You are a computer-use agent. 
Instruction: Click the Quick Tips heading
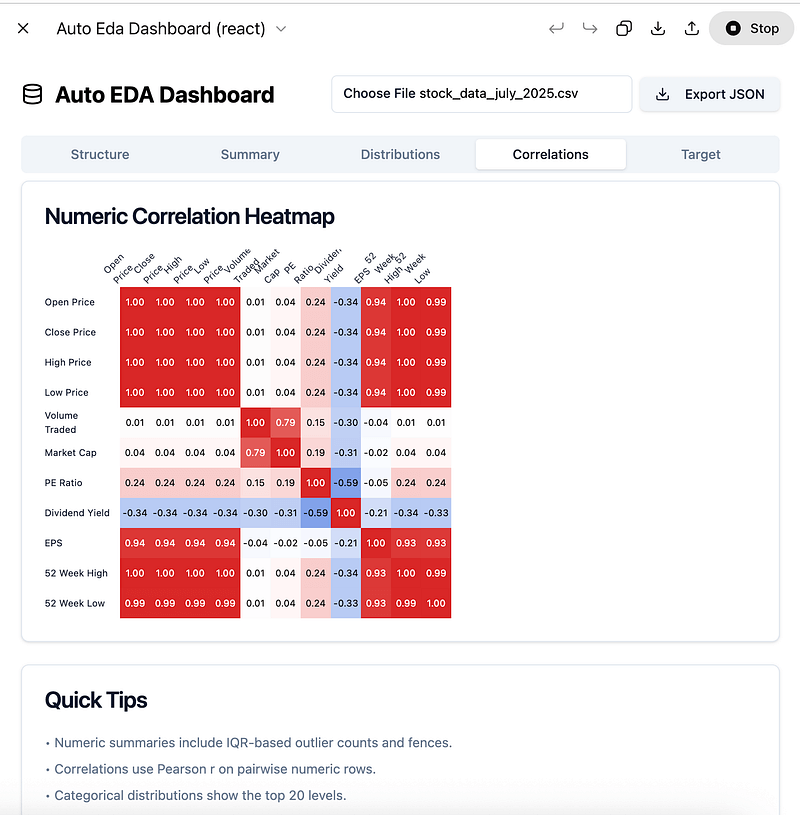[x=96, y=700]
